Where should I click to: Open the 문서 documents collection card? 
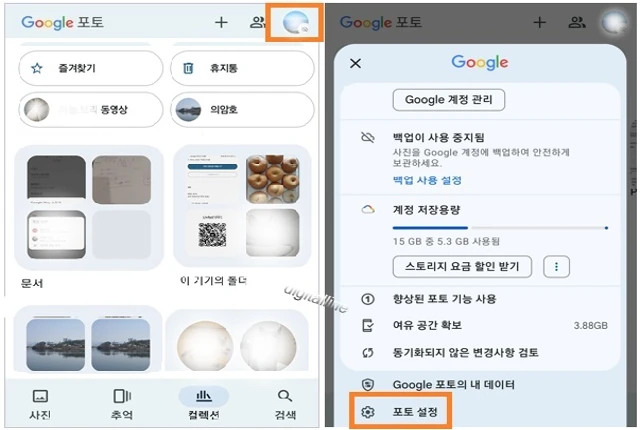[x=89, y=207]
